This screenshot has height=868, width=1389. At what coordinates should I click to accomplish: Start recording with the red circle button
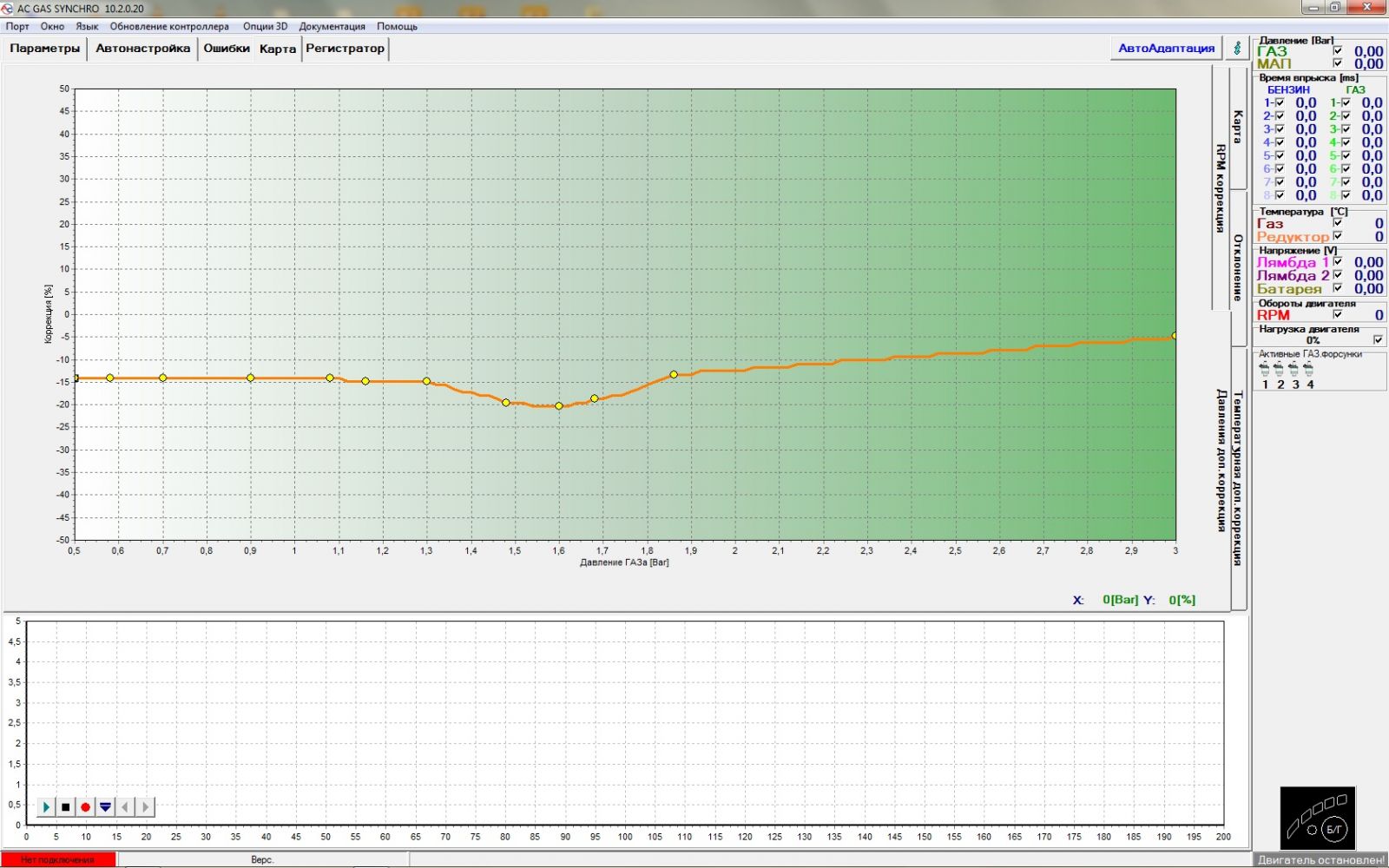tap(85, 807)
